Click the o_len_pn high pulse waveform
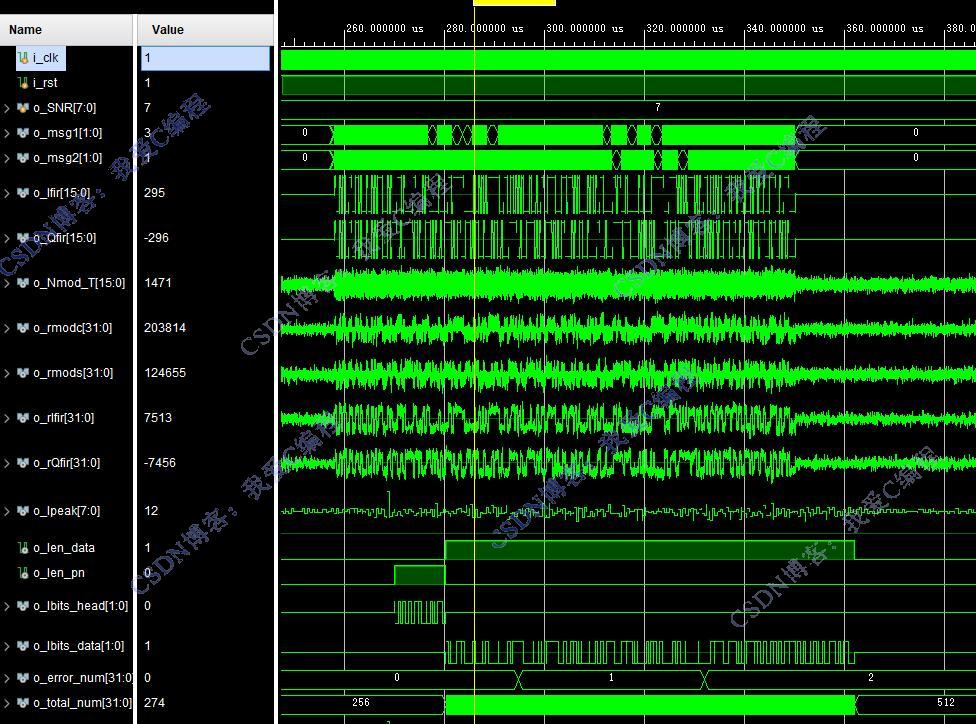 pyautogui.click(x=420, y=575)
